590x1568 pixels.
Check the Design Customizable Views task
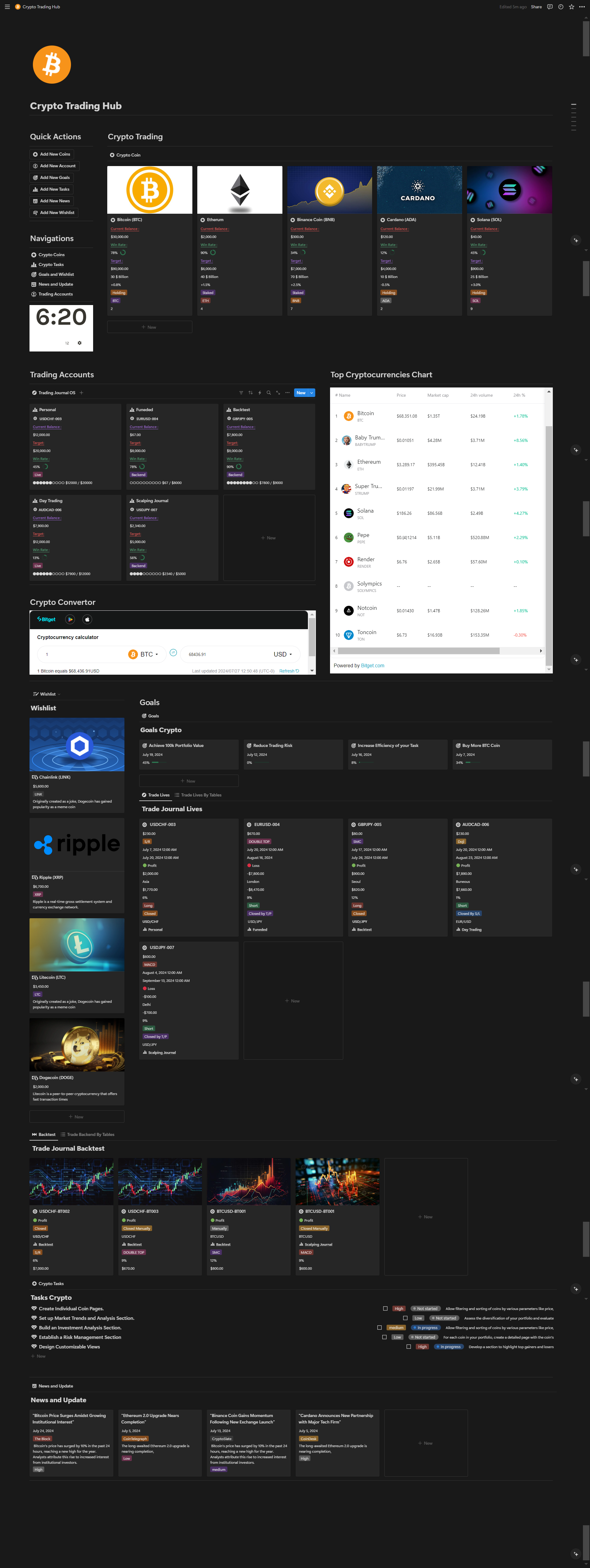tap(409, 1346)
